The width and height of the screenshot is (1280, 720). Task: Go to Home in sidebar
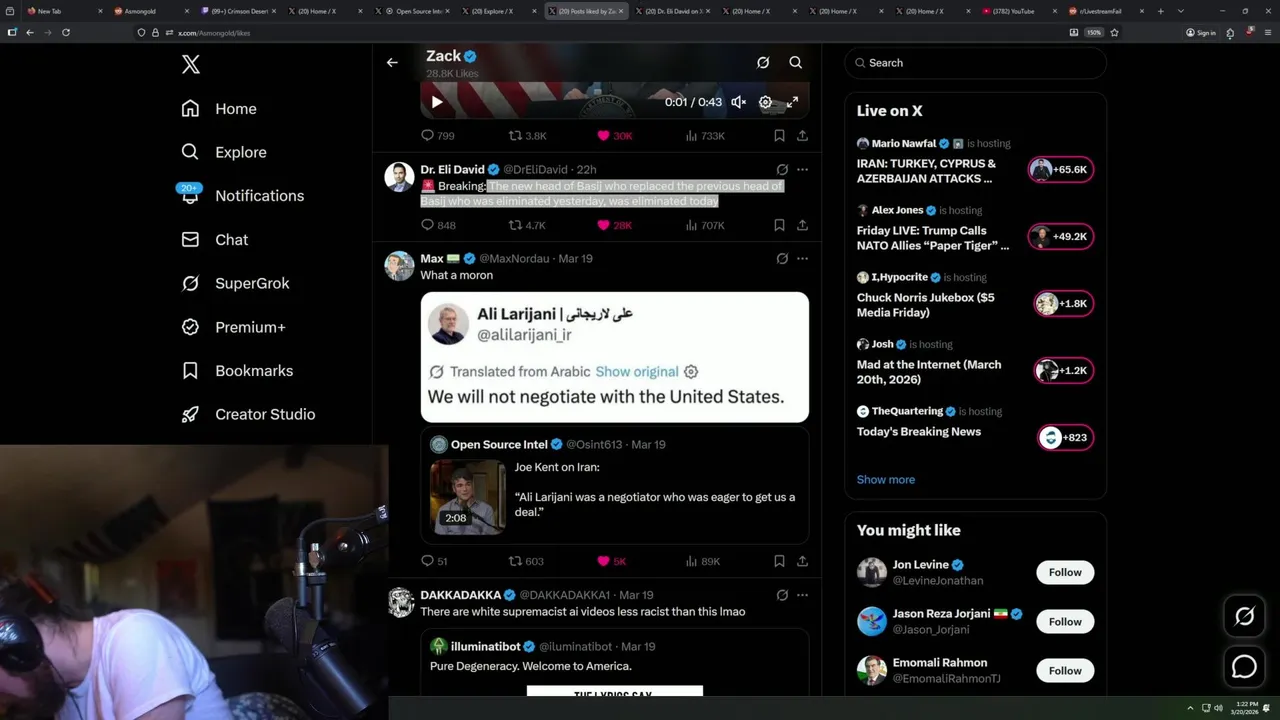[x=219, y=109]
